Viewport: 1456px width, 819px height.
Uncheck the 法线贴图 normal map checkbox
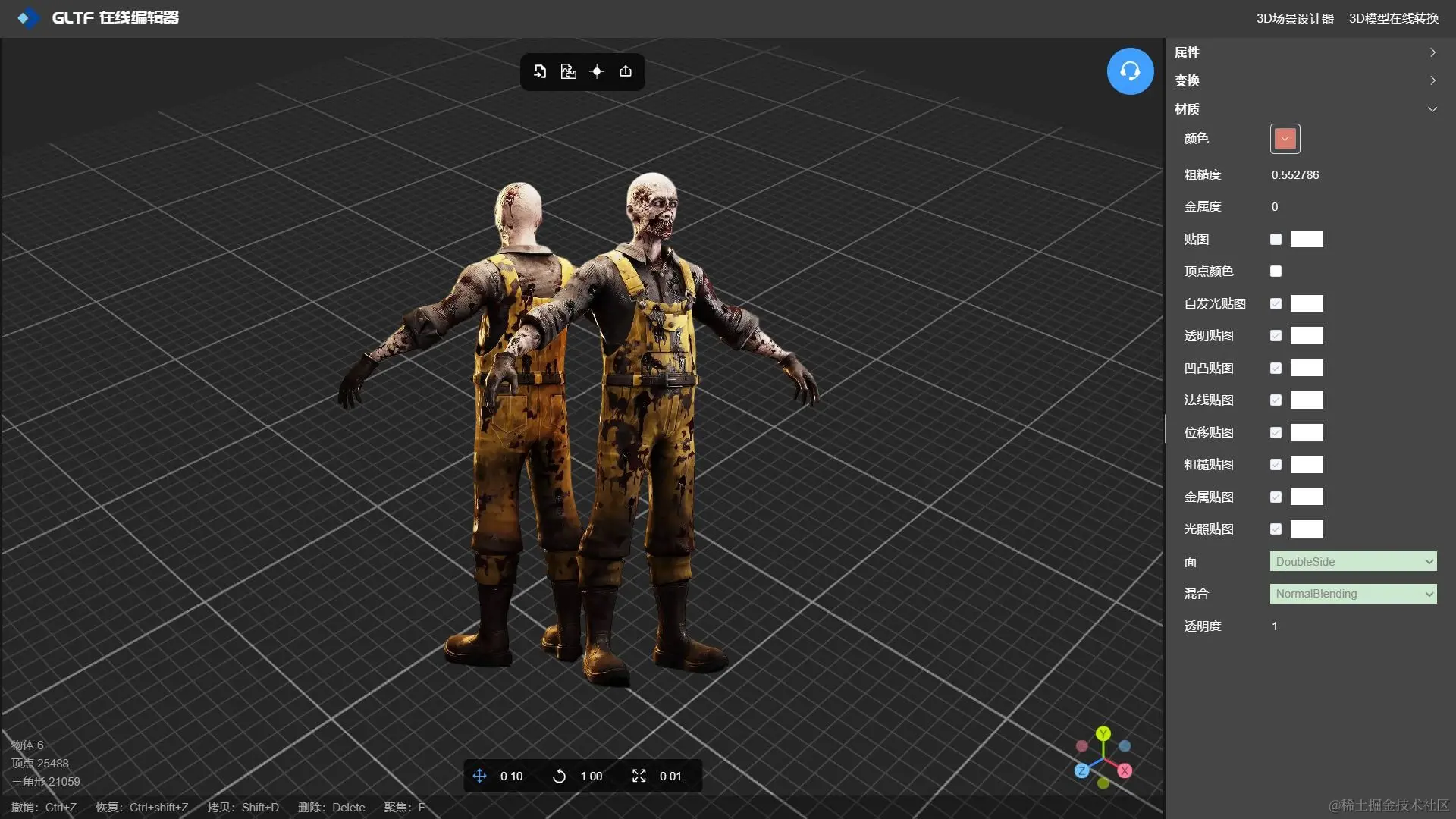pos(1276,400)
